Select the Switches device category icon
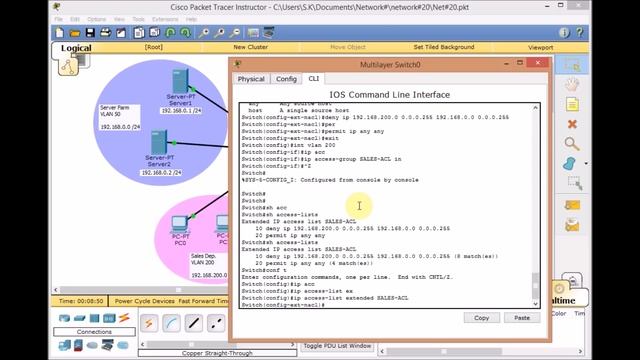Viewport: 640px width, 360px height. [x=80, y=318]
